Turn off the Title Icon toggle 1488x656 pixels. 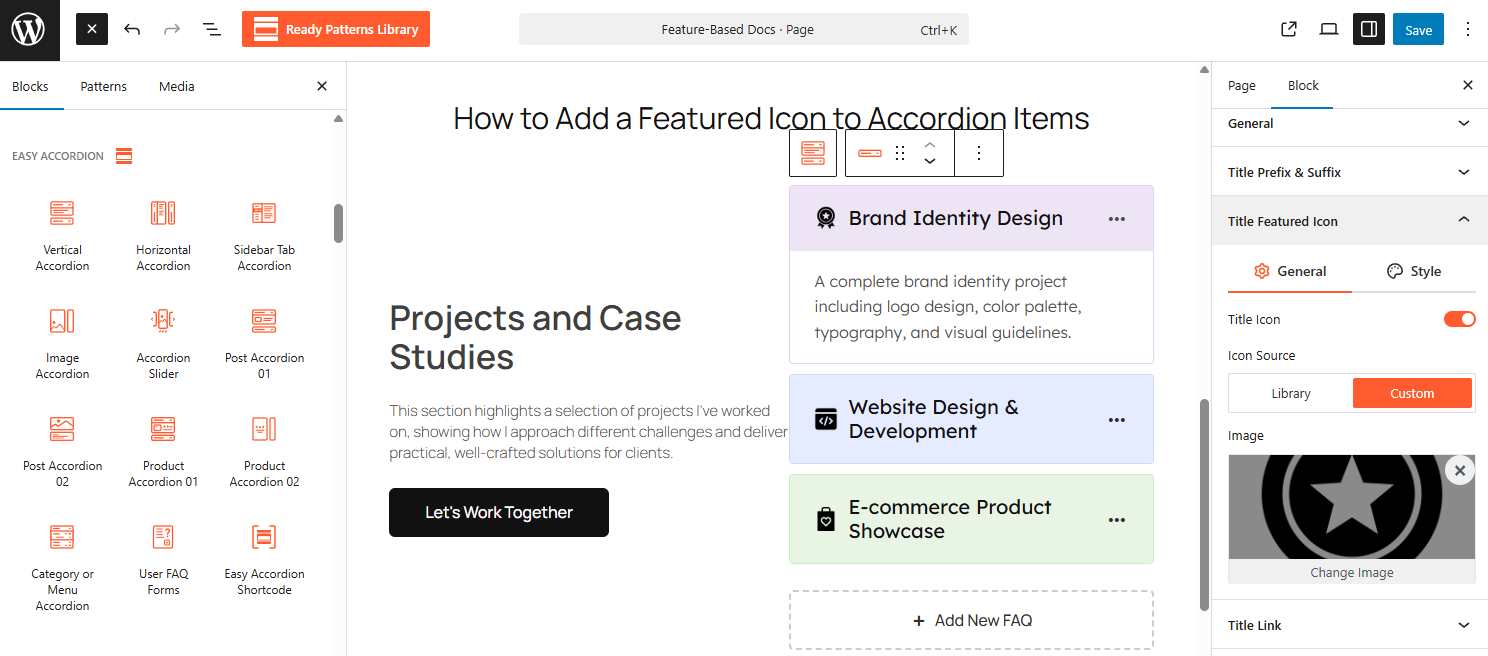pos(1460,319)
